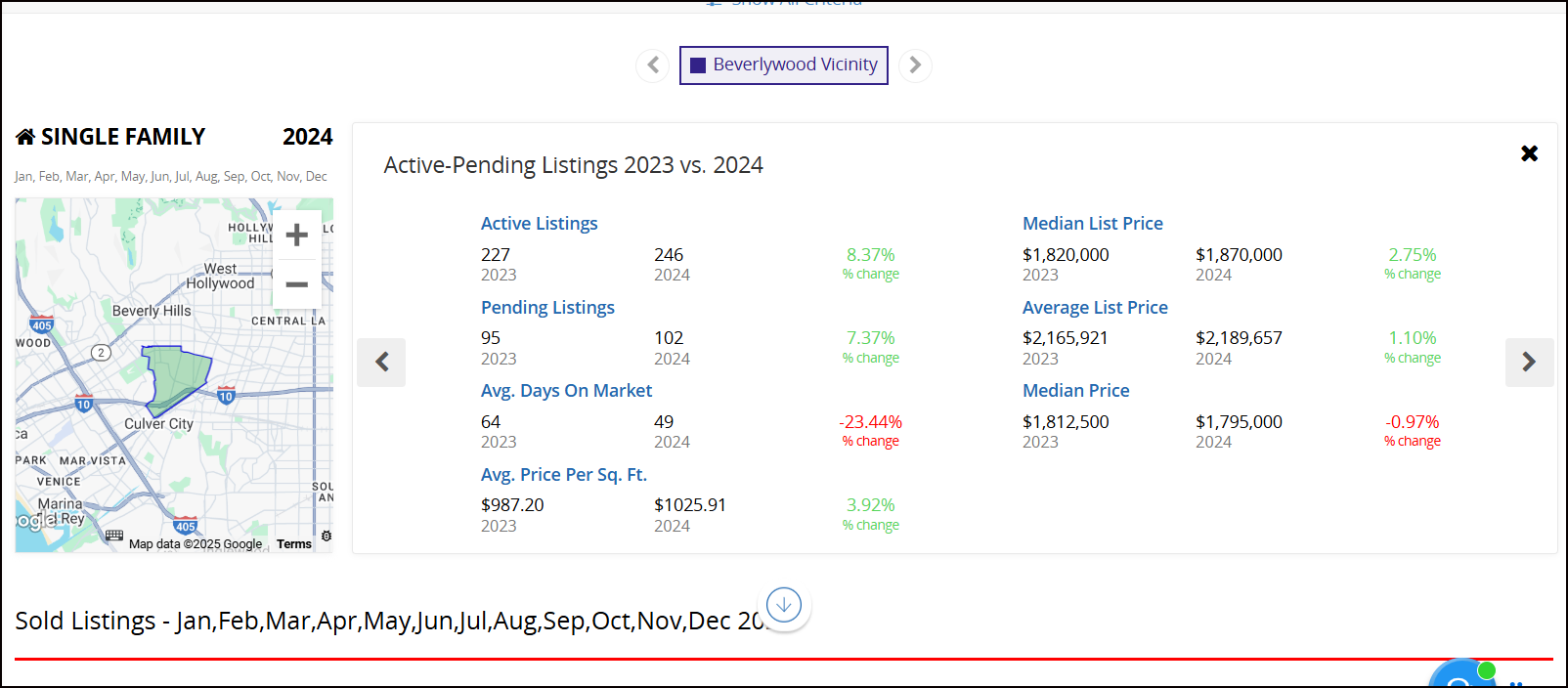Screen dimensions: 1568x688
Task: Go to next area with right chevron
Action: (915, 65)
